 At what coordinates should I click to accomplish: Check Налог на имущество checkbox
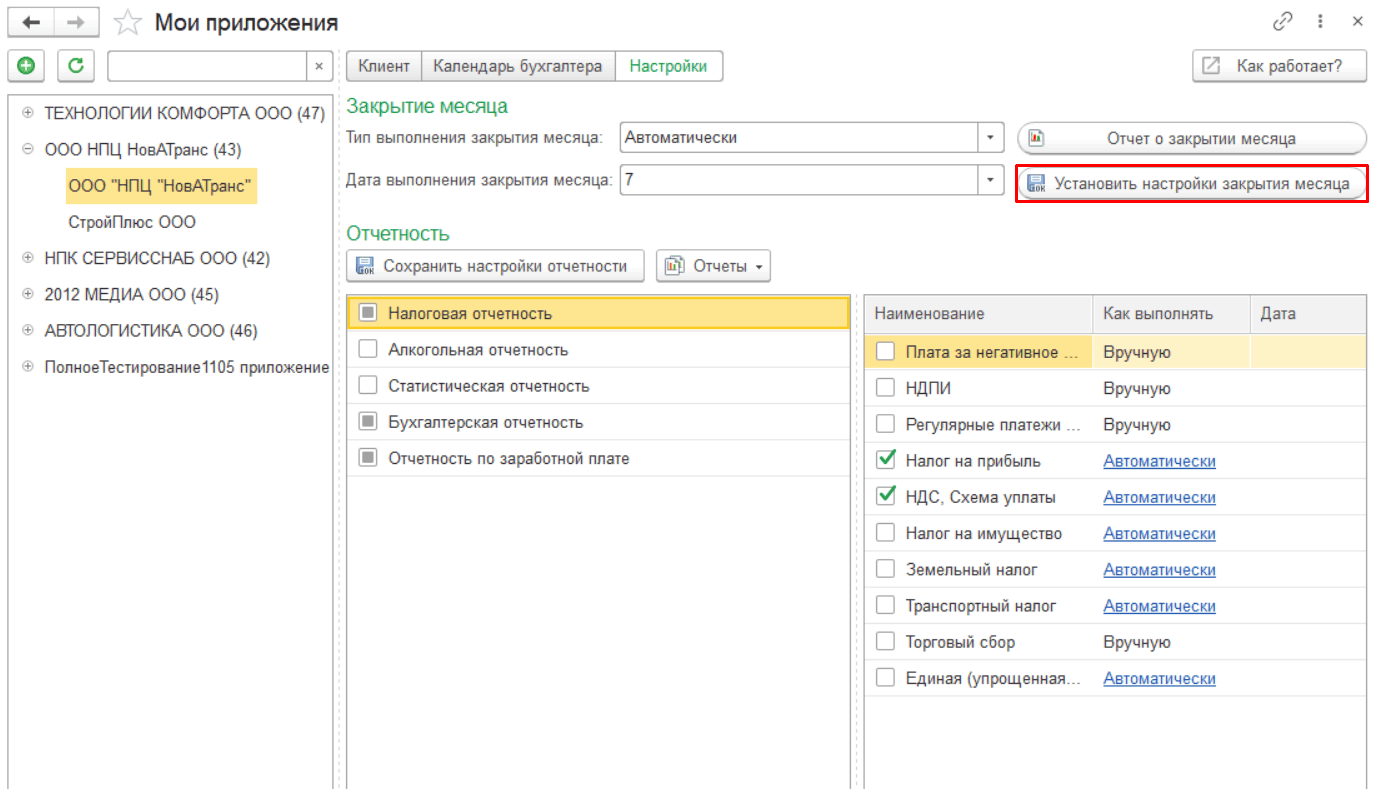[885, 533]
